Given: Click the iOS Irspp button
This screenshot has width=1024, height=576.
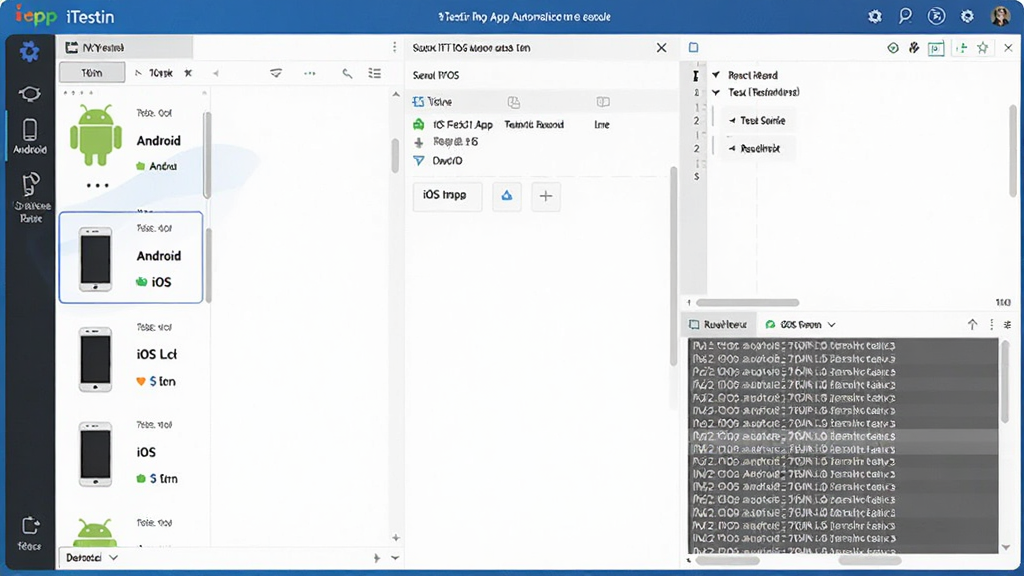Looking at the screenshot, I should click(447, 196).
